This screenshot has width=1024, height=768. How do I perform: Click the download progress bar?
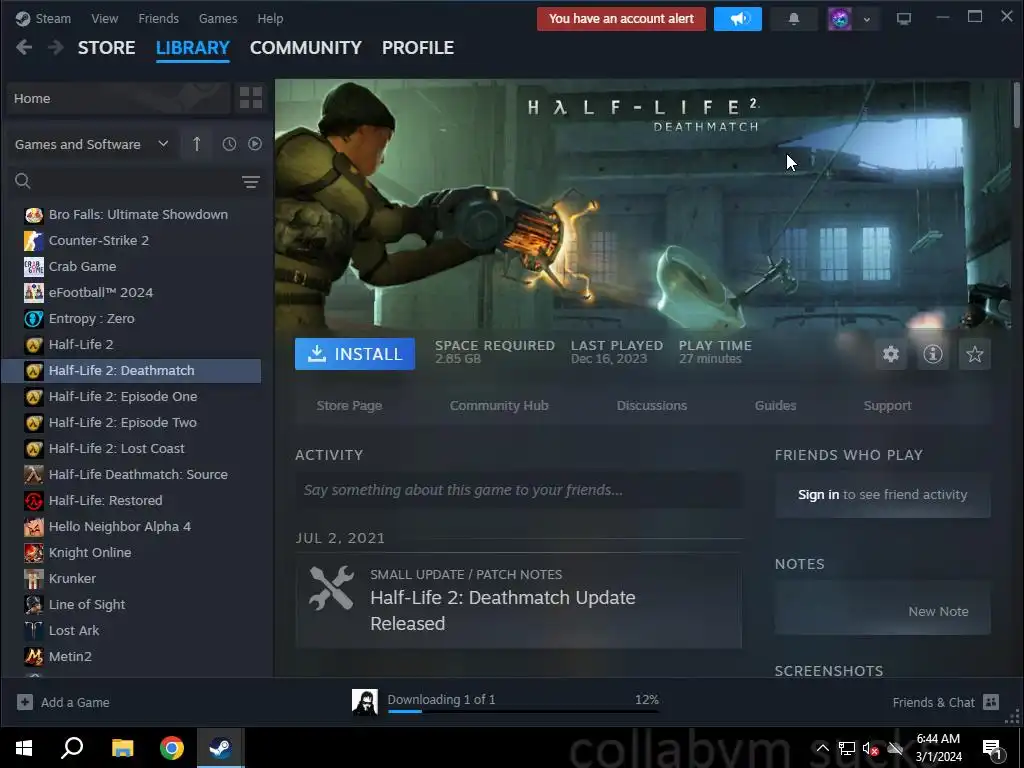(x=523, y=711)
